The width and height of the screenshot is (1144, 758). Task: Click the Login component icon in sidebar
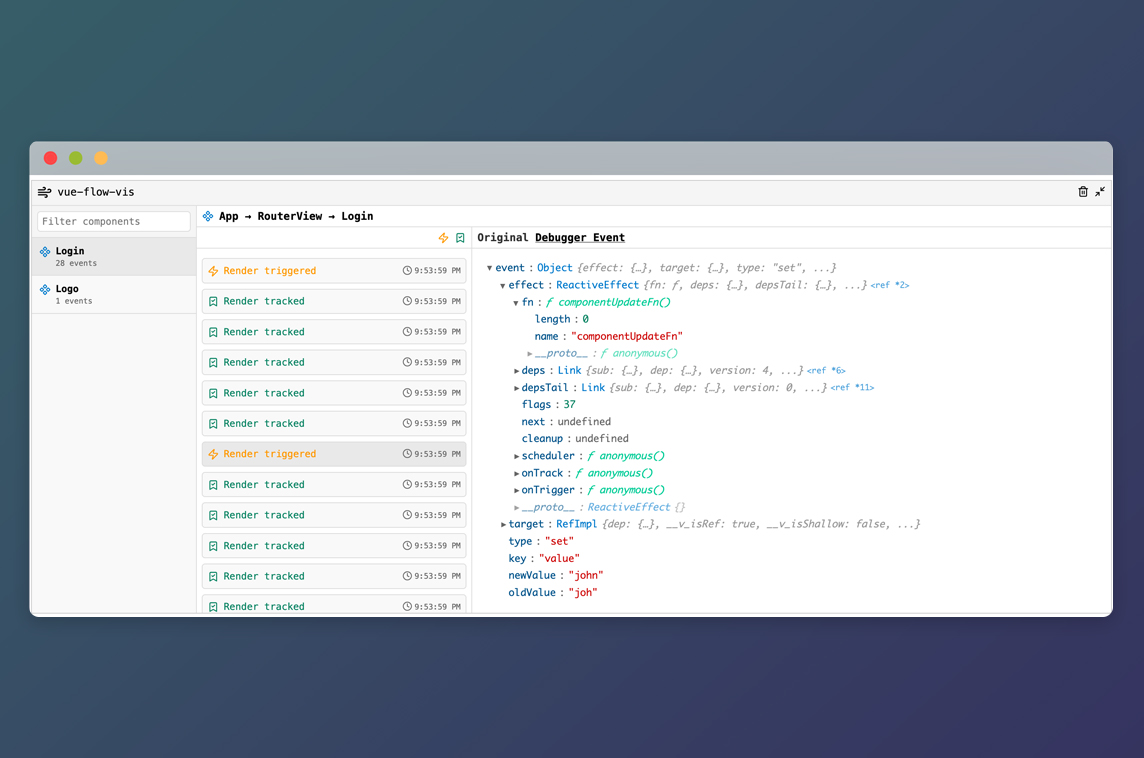(45, 252)
